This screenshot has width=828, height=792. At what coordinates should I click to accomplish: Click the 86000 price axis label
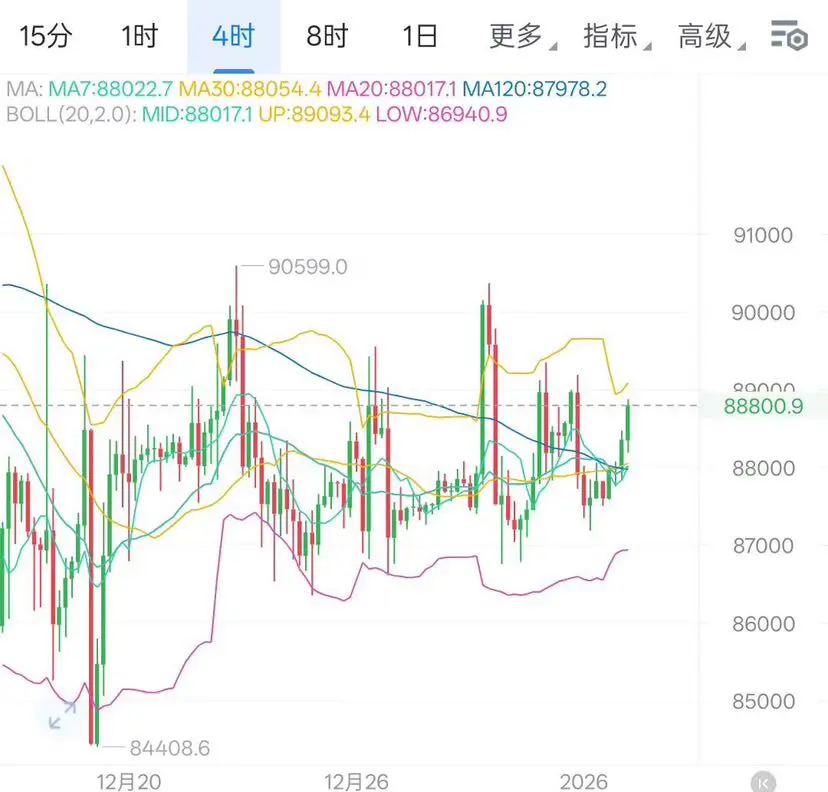pyautogui.click(x=763, y=624)
